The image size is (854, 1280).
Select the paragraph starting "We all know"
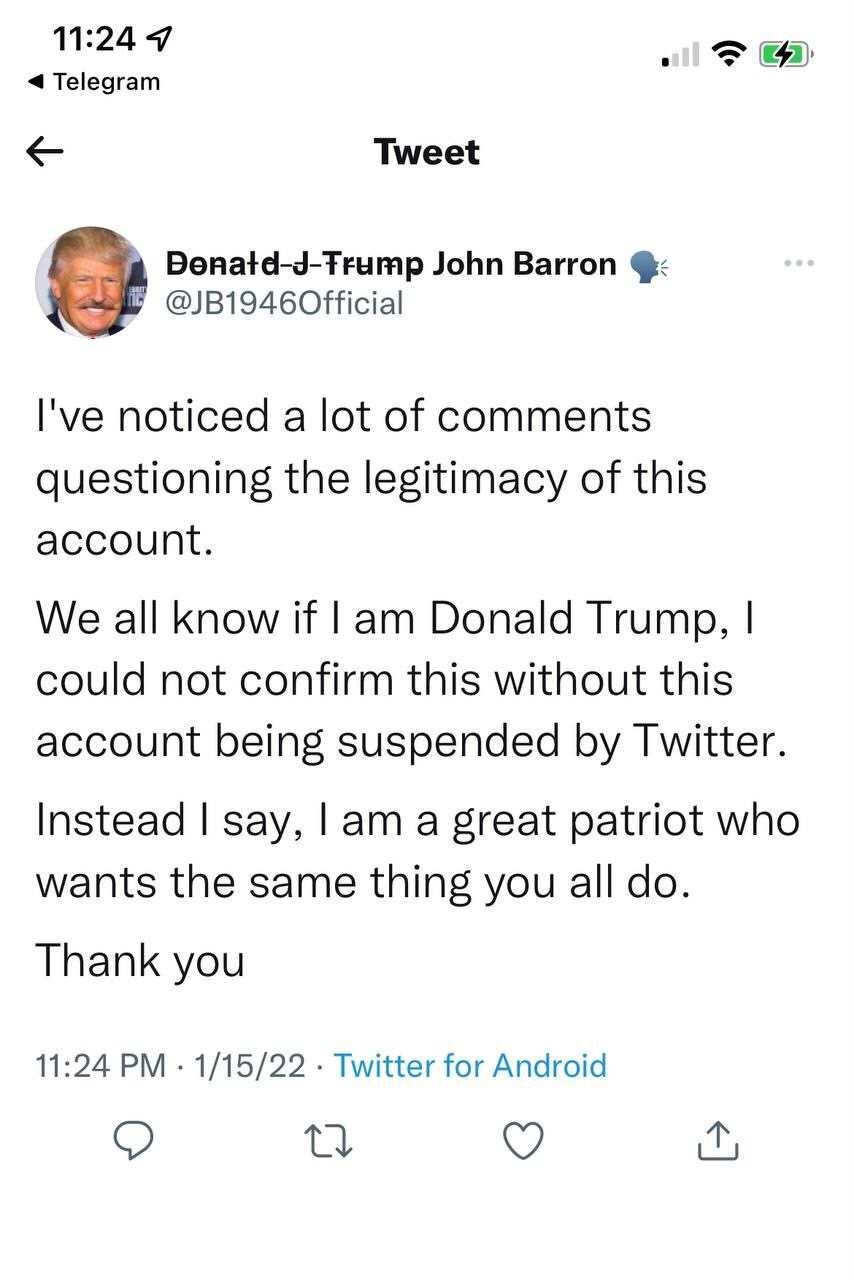tap(406, 680)
